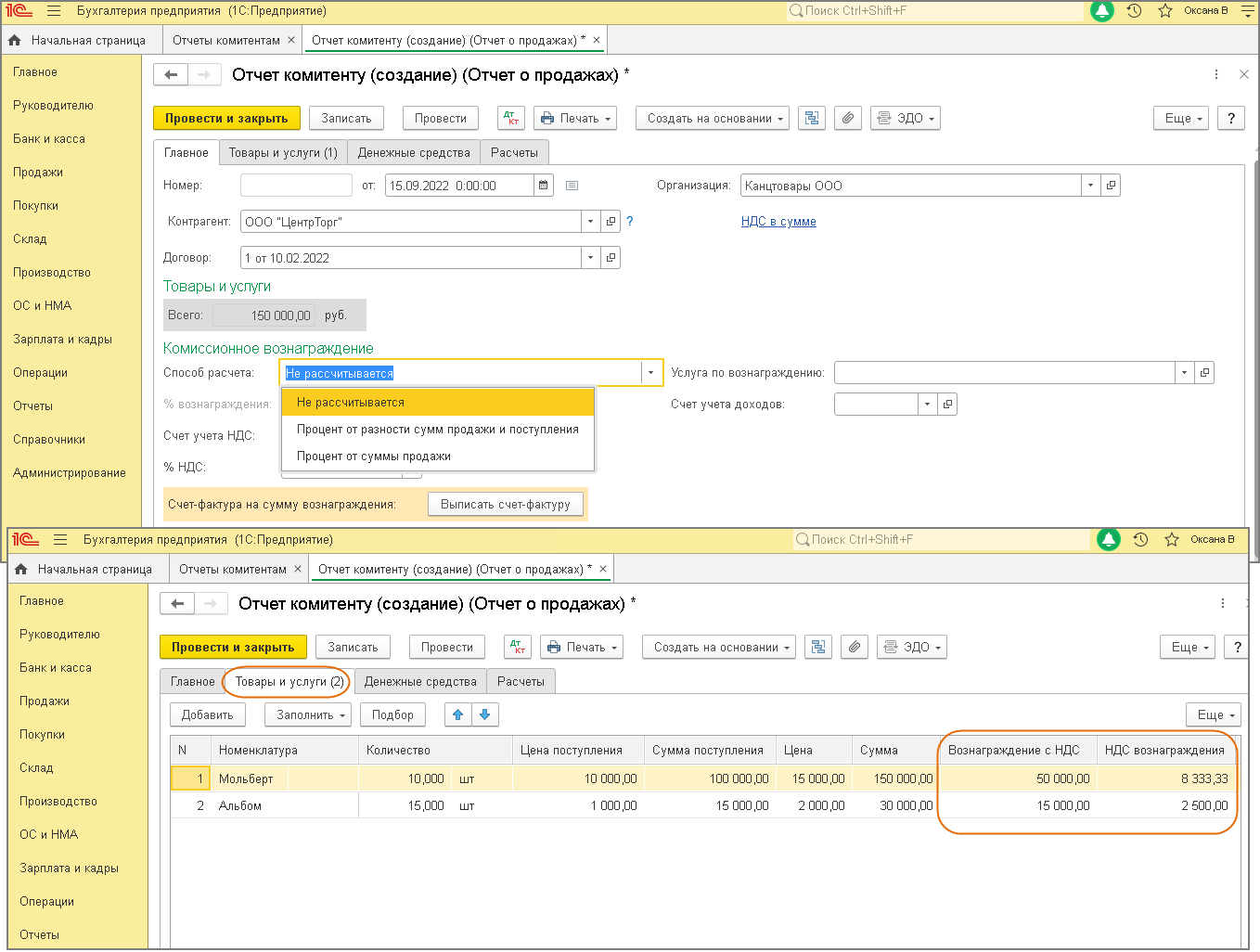Click the blue move-row-up arrow in the table toolbar
The height and width of the screenshot is (952, 1260).
coord(458,714)
